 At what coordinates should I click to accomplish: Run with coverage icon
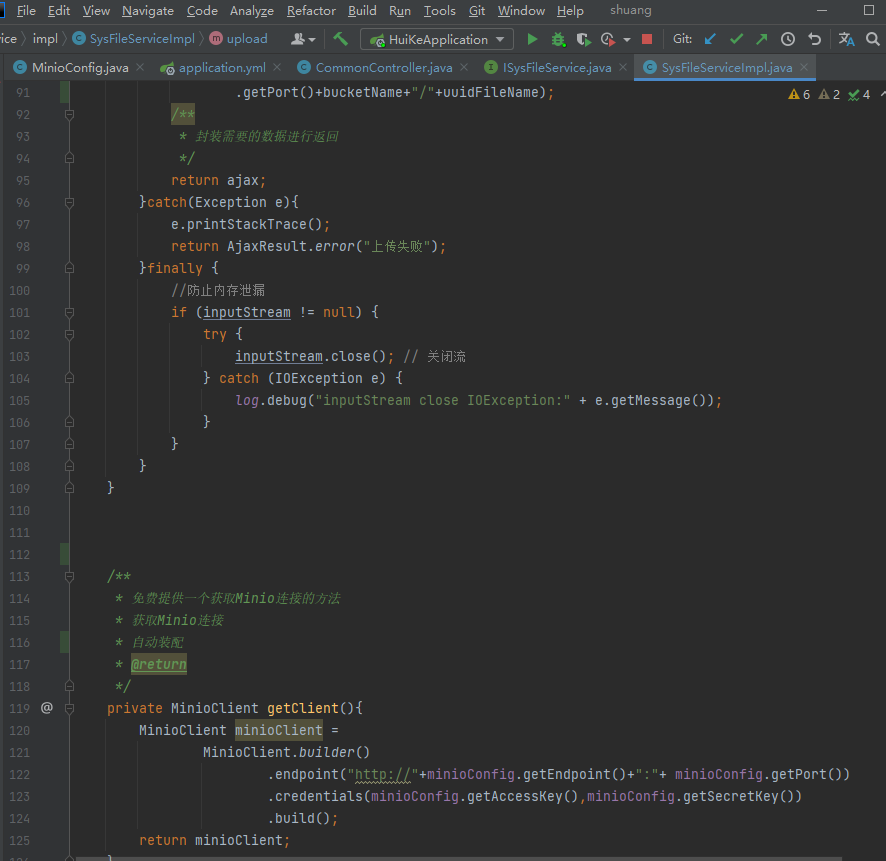(x=583, y=39)
